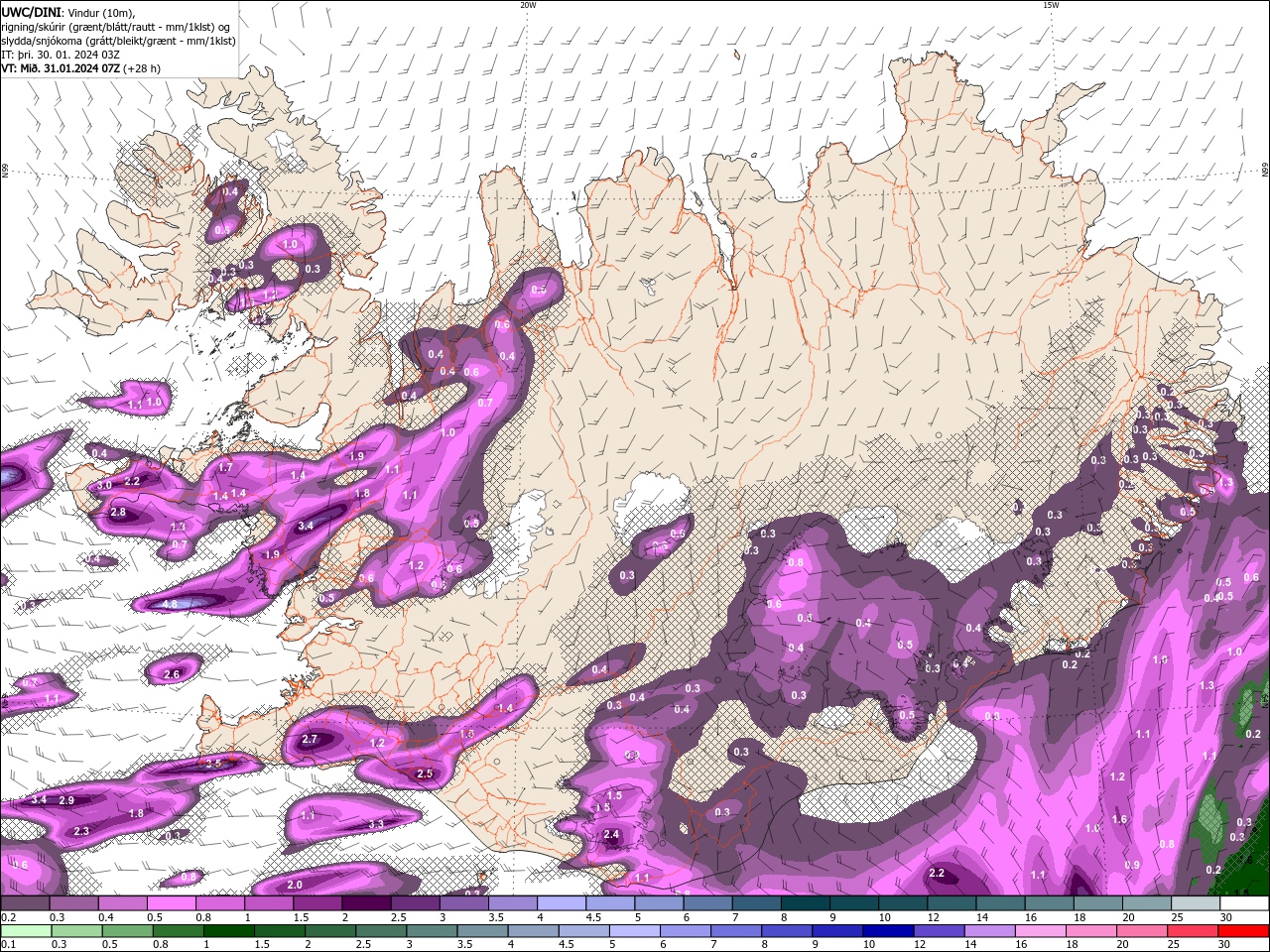Pick the red-pink 25 swatch in lower legend row
The width and height of the screenshot is (1270, 952).
(x=1193, y=930)
